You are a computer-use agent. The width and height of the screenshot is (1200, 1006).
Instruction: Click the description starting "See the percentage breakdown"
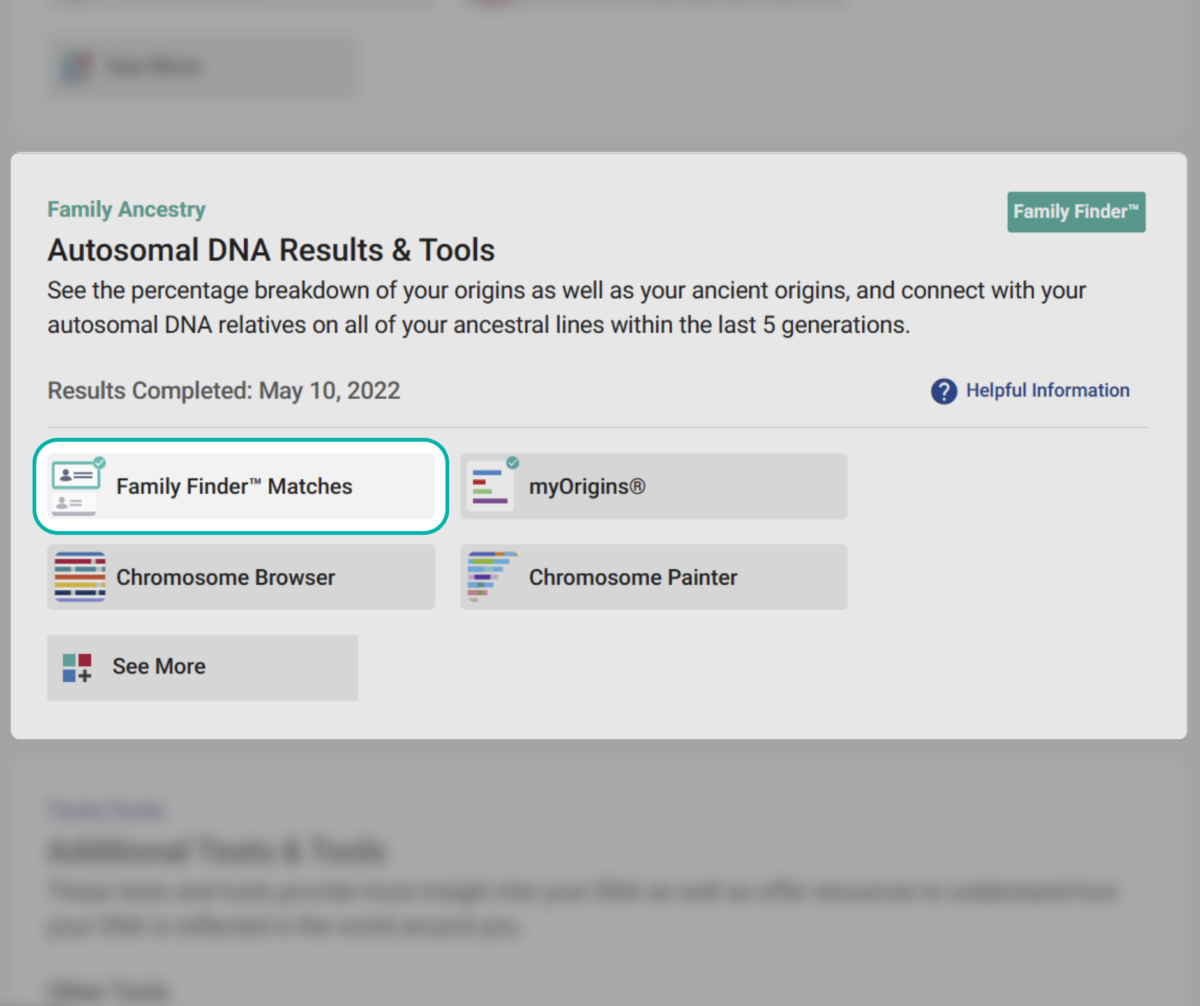pos(567,309)
